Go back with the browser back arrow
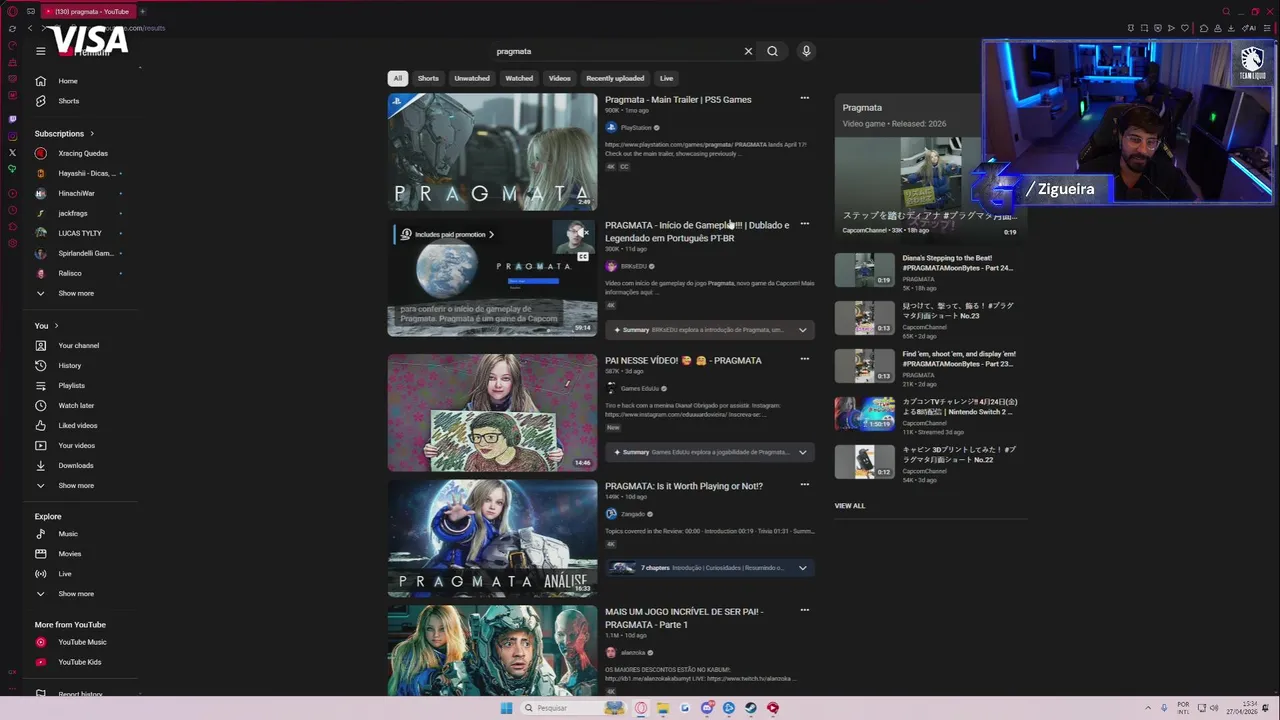The width and height of the screenshot is (1280, 720). [30, 28]
